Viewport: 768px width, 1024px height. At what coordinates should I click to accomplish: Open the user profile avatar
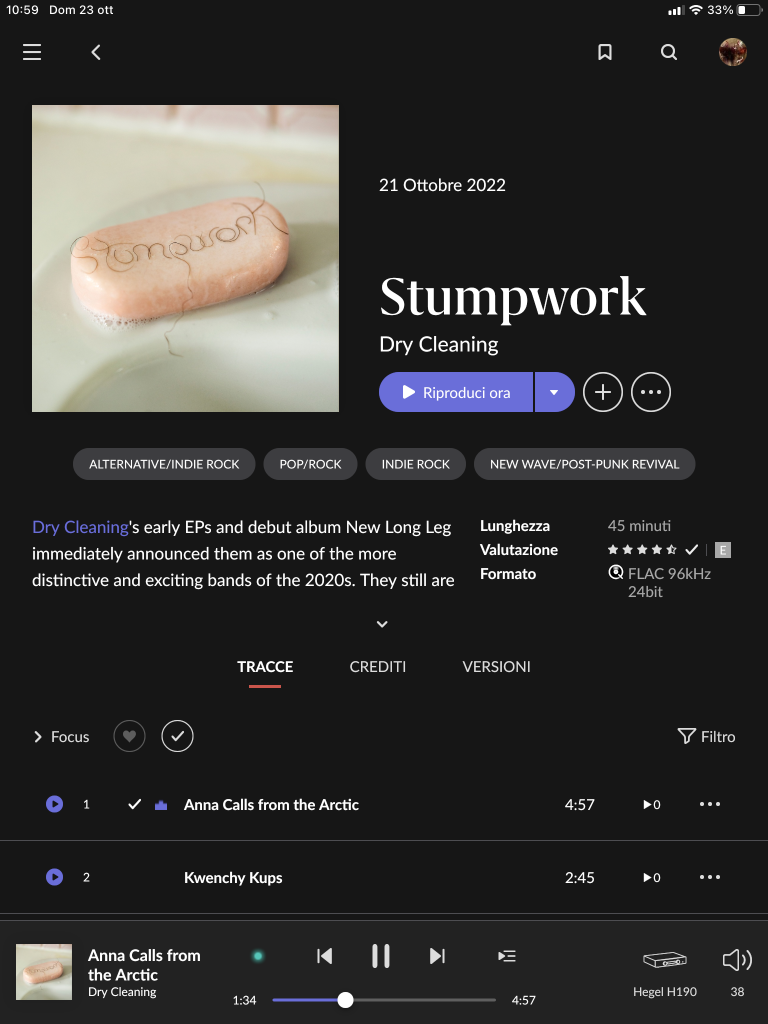click(x=733, y=52)
